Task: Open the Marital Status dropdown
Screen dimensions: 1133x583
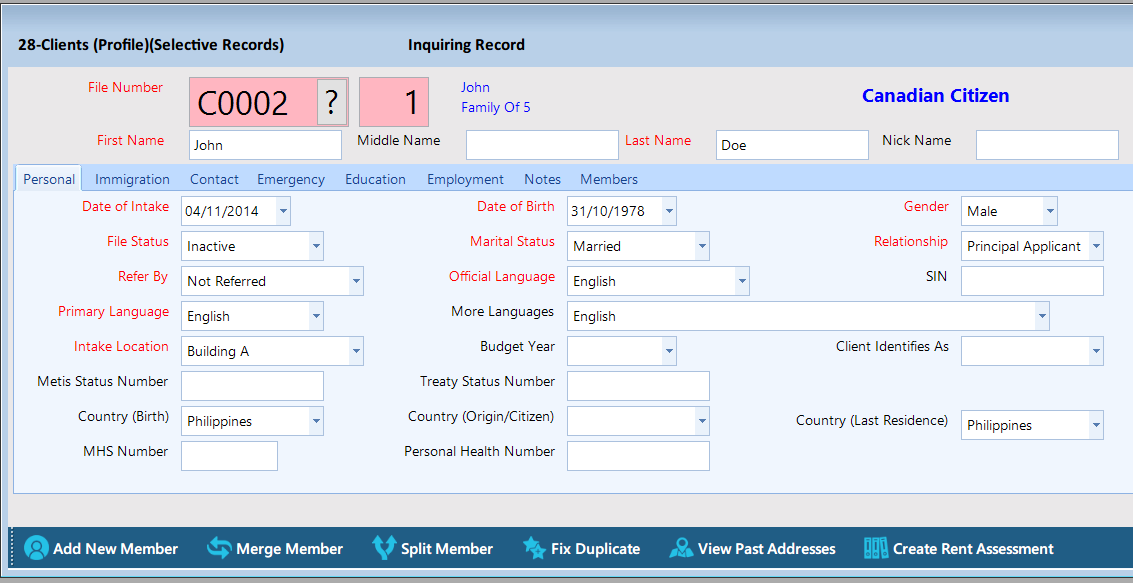Action: click(702, 246)
